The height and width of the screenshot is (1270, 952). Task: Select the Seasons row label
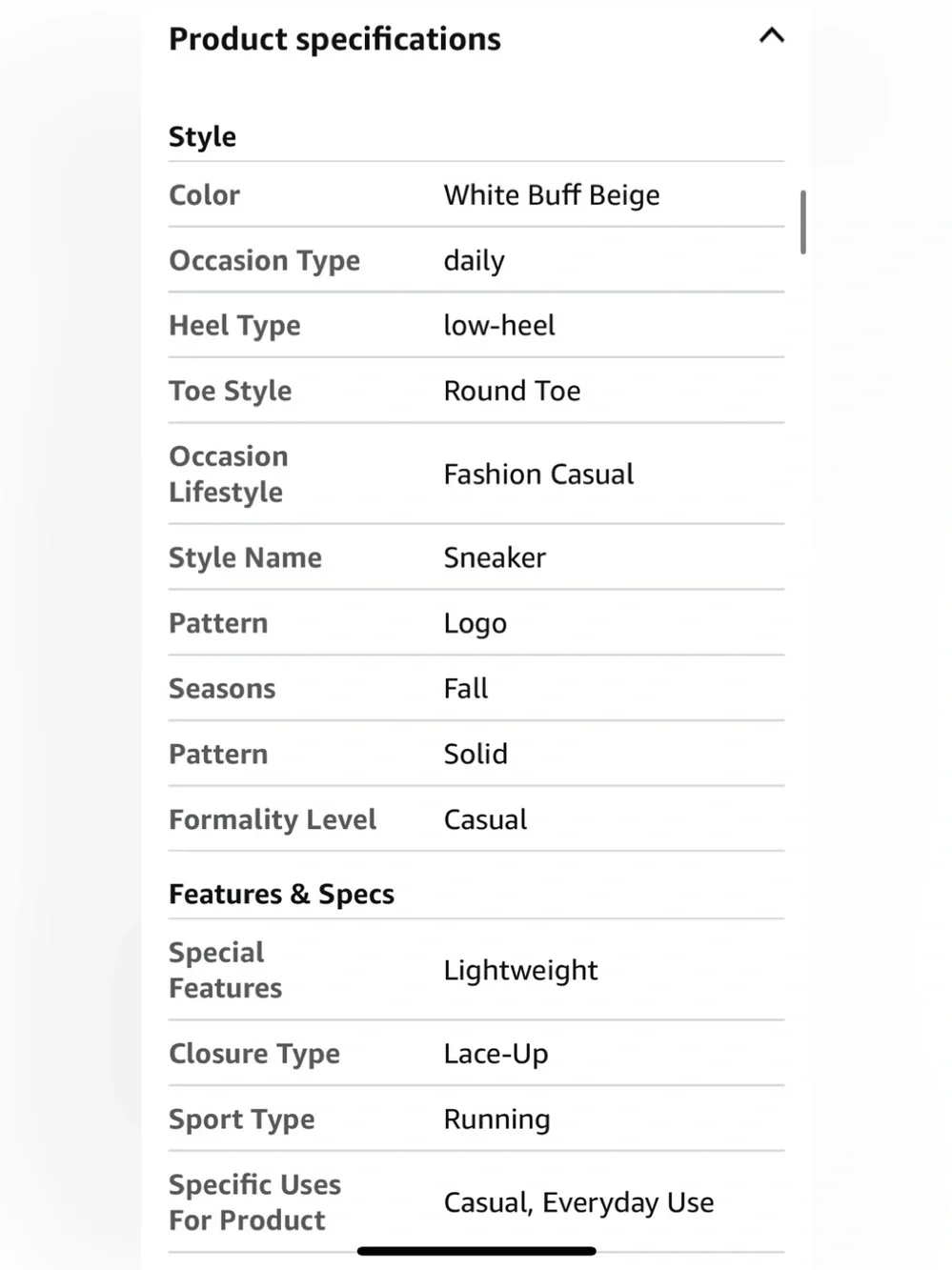tap(222, 688)
